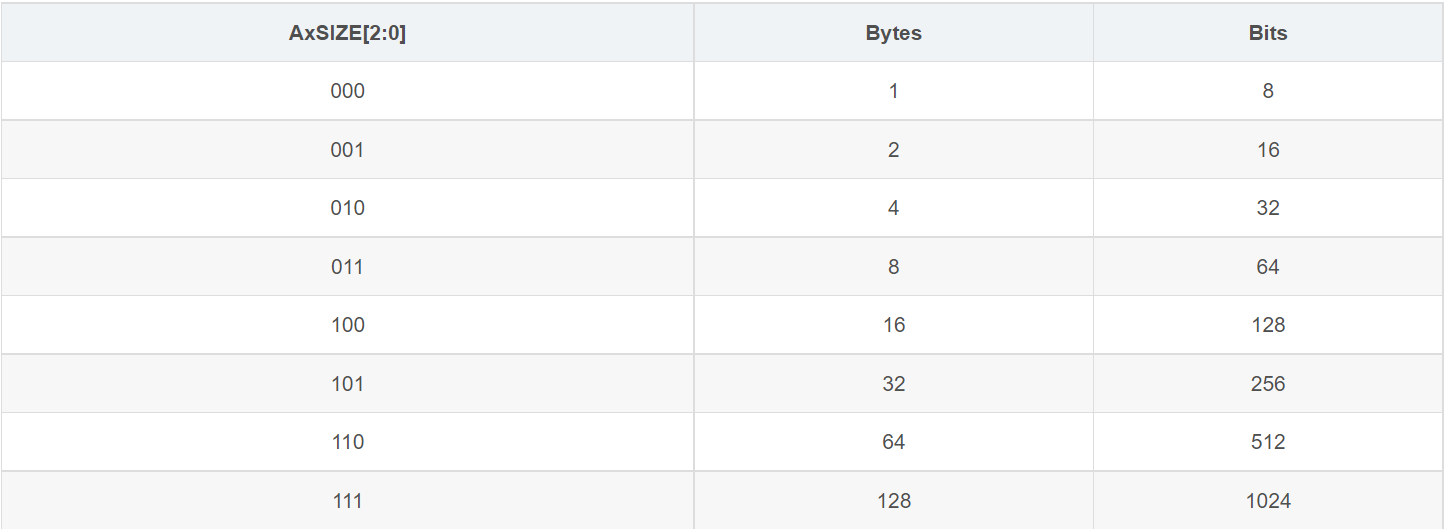Image resolution: width=1446 pixels, height=529 pixels.
Task: Click the 2 Bytes cell in row 001
Action: [893, 150]
